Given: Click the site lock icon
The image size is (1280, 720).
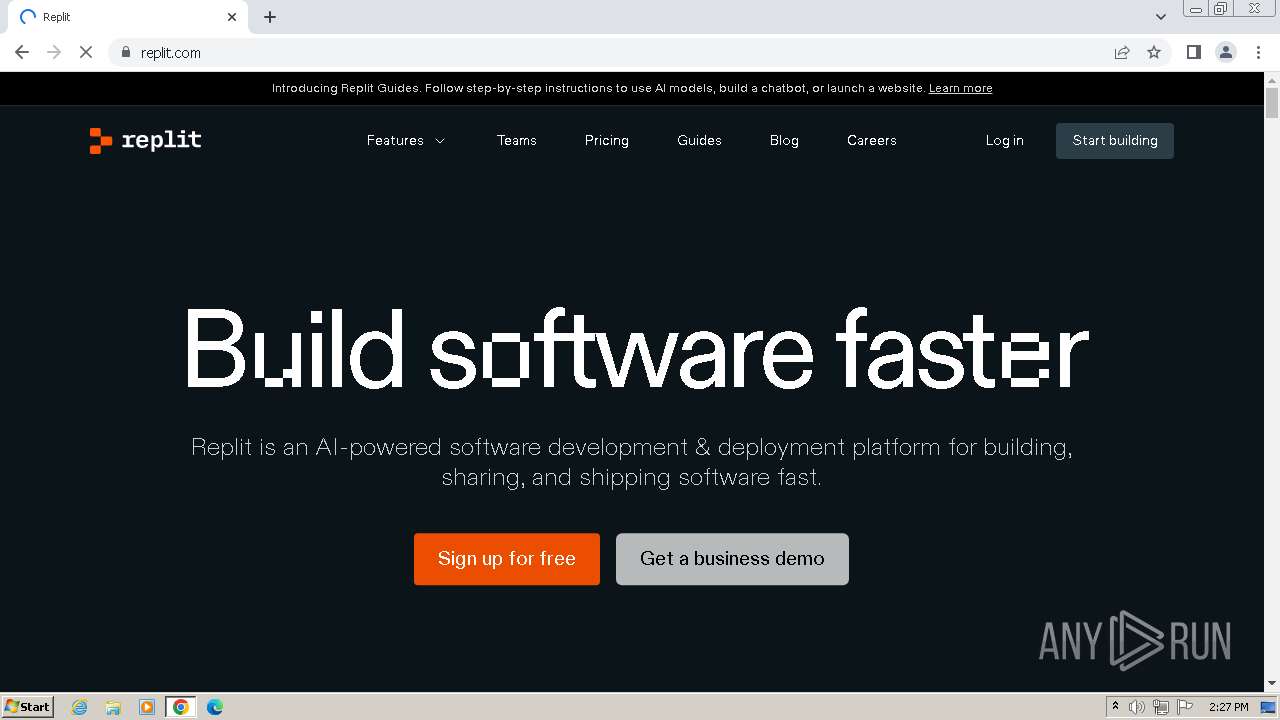Looking at the screenshot, I should pos(125,52).
